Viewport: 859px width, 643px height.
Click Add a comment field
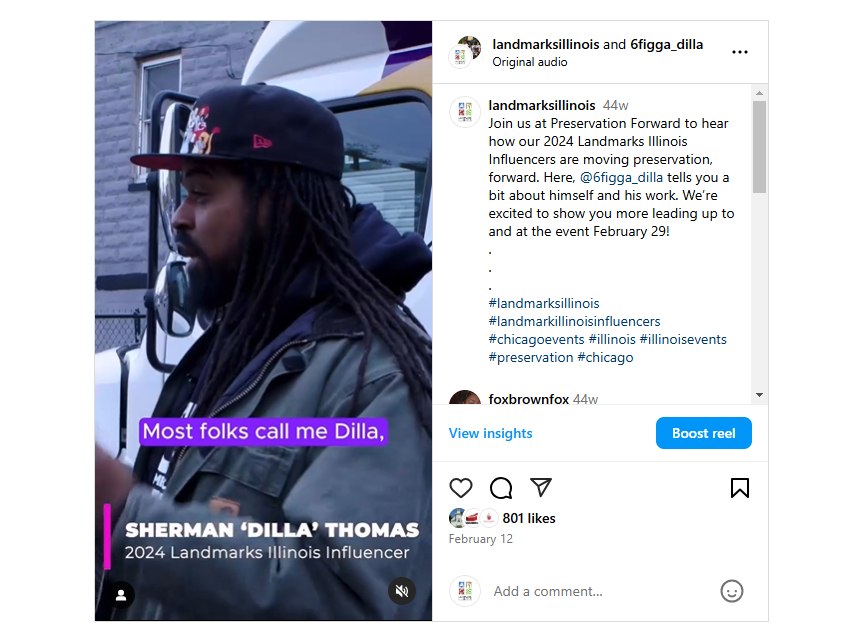pos(603,592)
